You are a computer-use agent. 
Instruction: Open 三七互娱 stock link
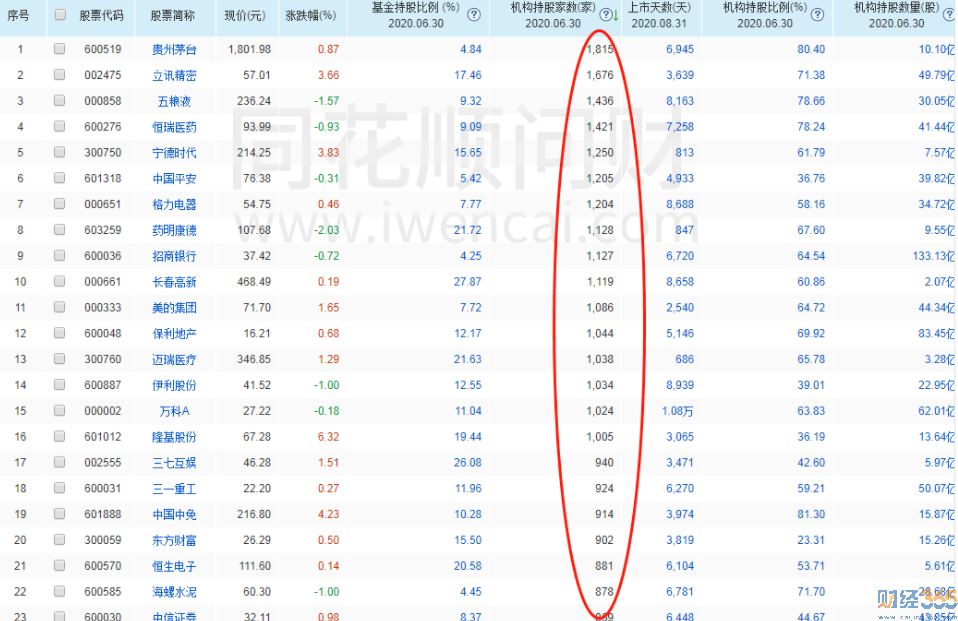[174, 463]
